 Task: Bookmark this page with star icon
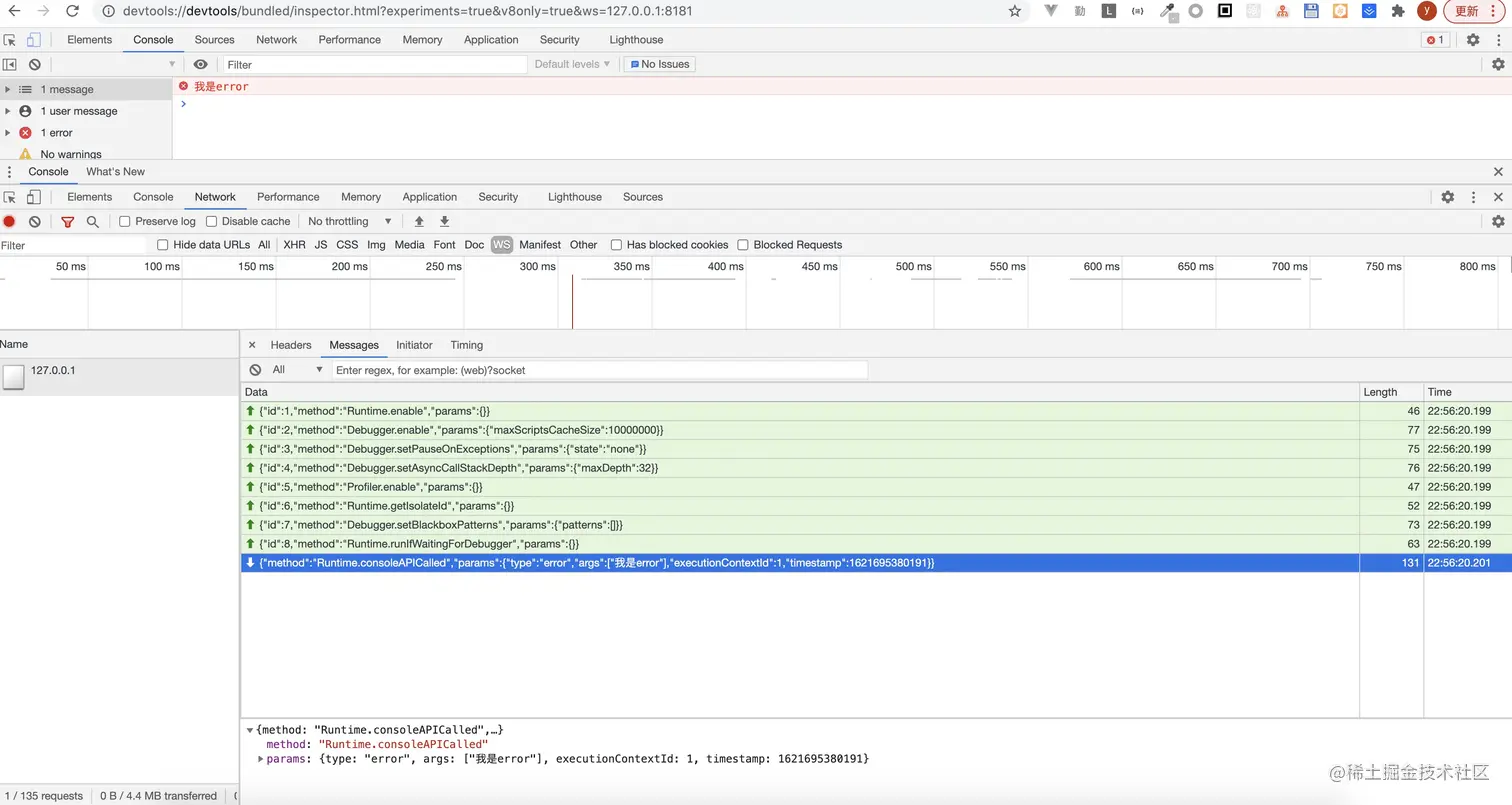coord(1015,11)
